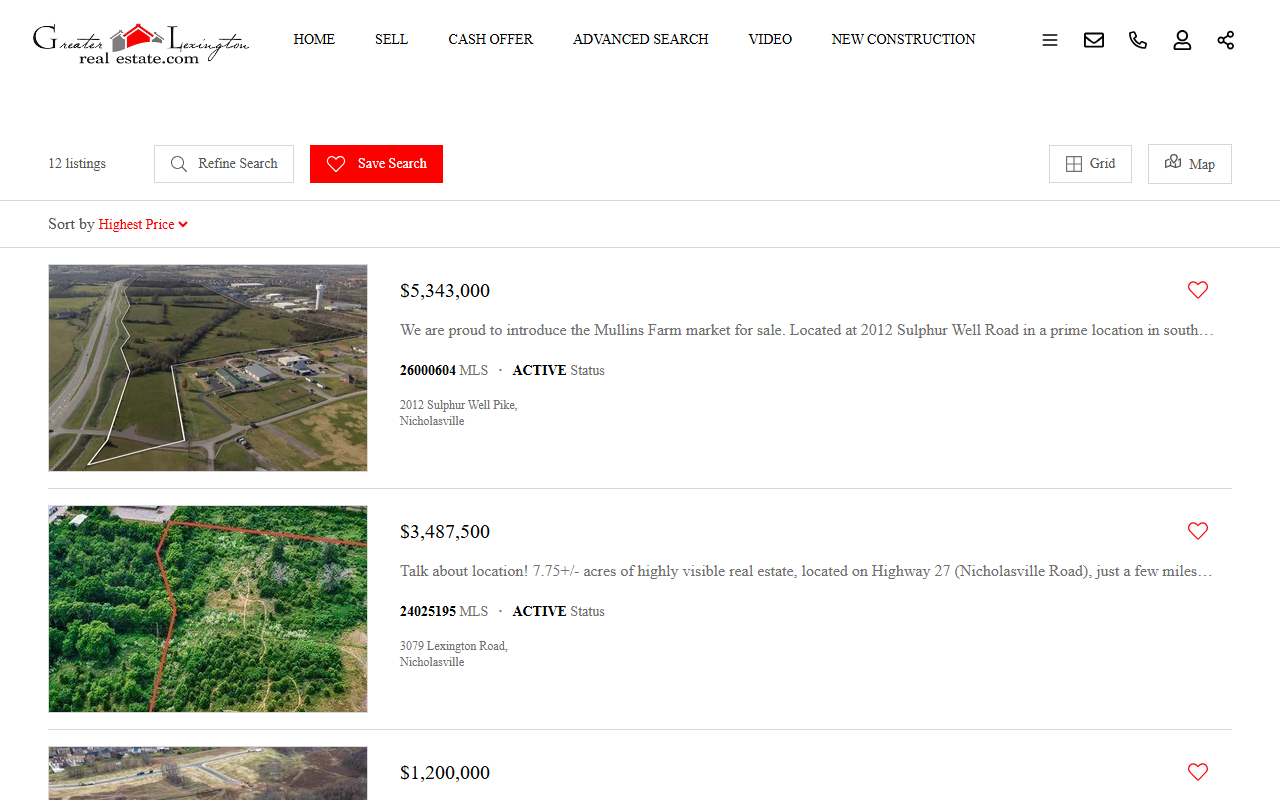Open the Highest Price sort dropdown
Viewport: 1280px width, 800px height.
[143, 224]
